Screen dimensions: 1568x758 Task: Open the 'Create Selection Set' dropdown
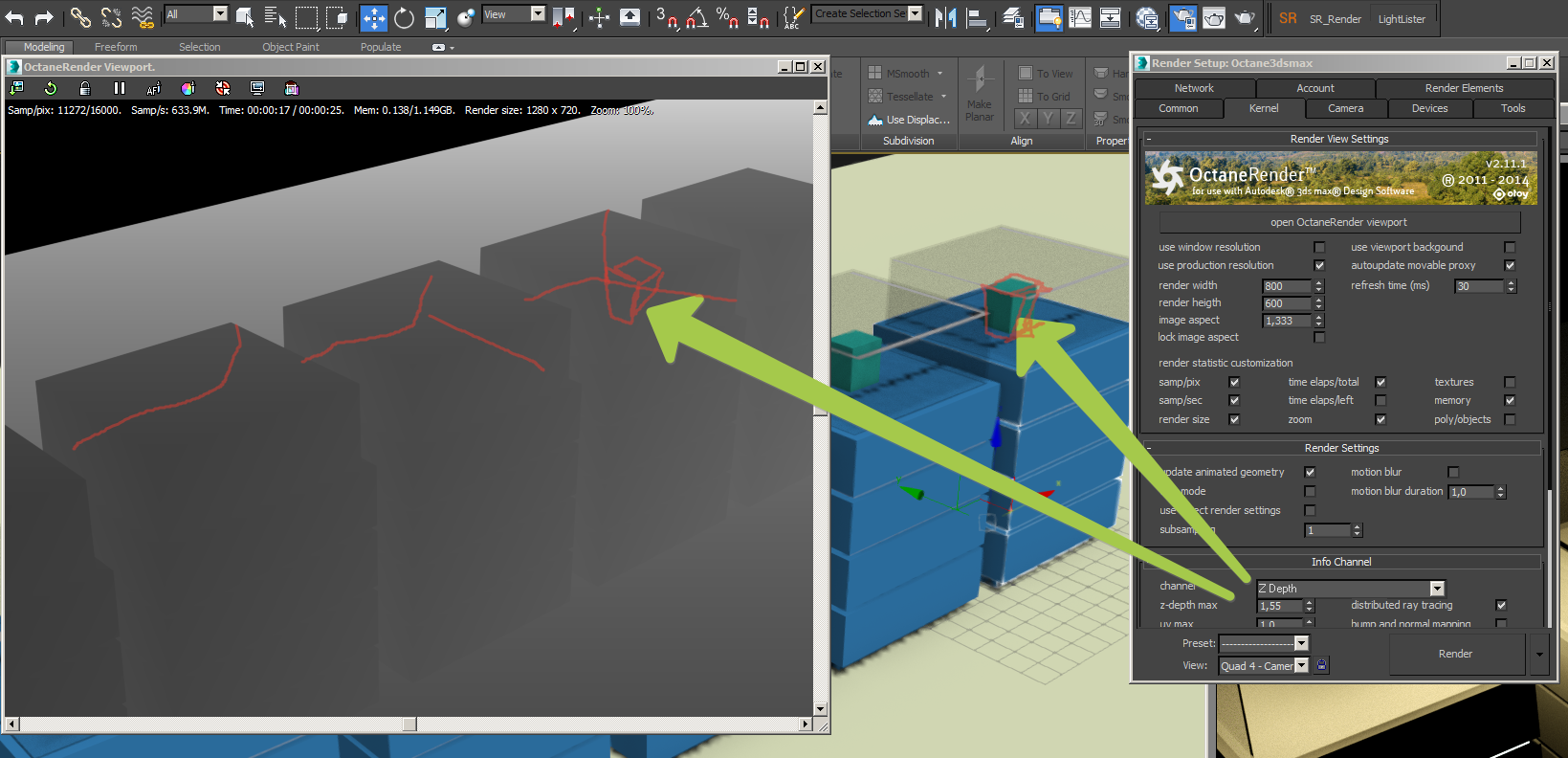click(x=868, y=13)
